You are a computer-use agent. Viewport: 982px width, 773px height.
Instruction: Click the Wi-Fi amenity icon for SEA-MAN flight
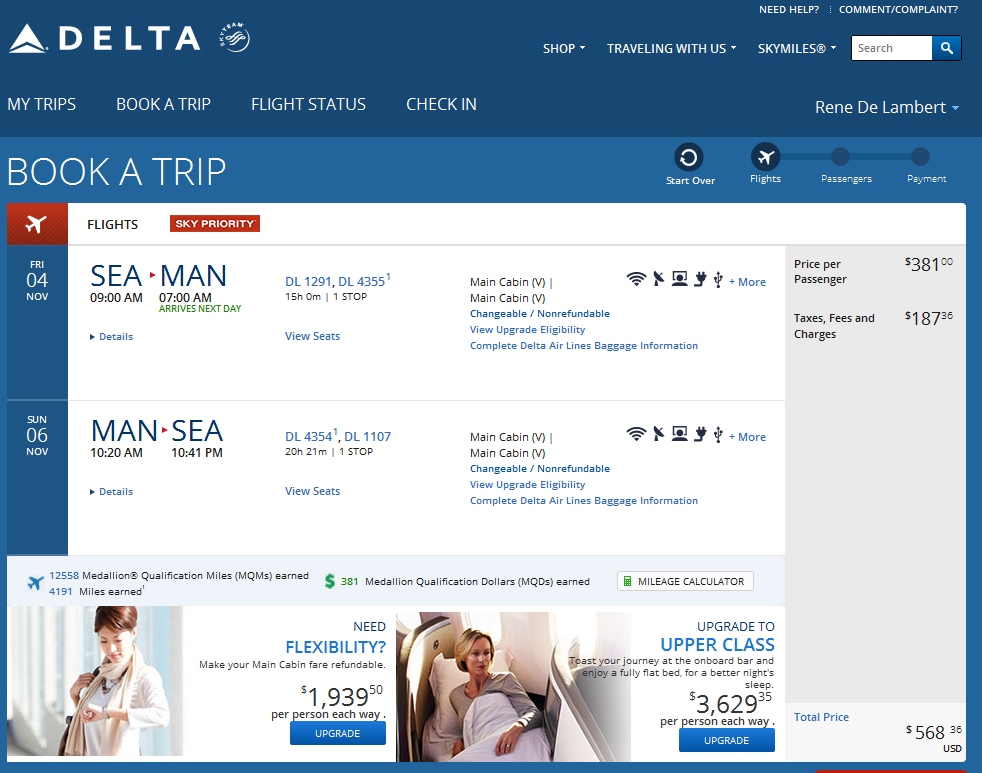[x=636, y=279]
